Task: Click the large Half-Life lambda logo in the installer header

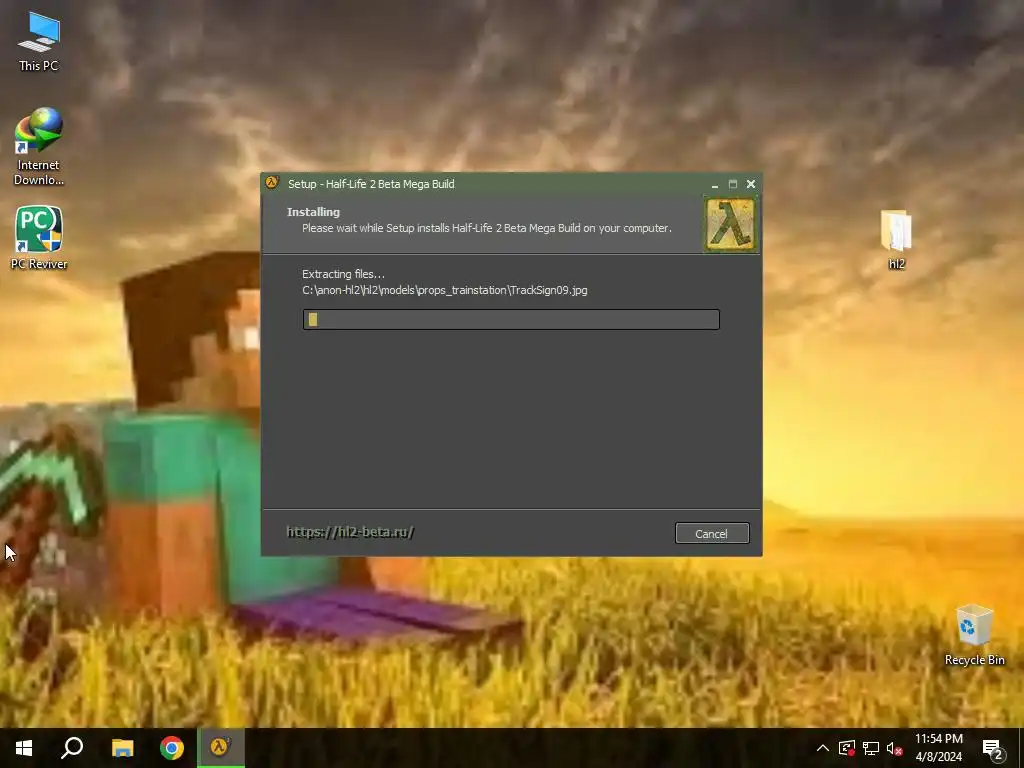Action: (730, 224)
